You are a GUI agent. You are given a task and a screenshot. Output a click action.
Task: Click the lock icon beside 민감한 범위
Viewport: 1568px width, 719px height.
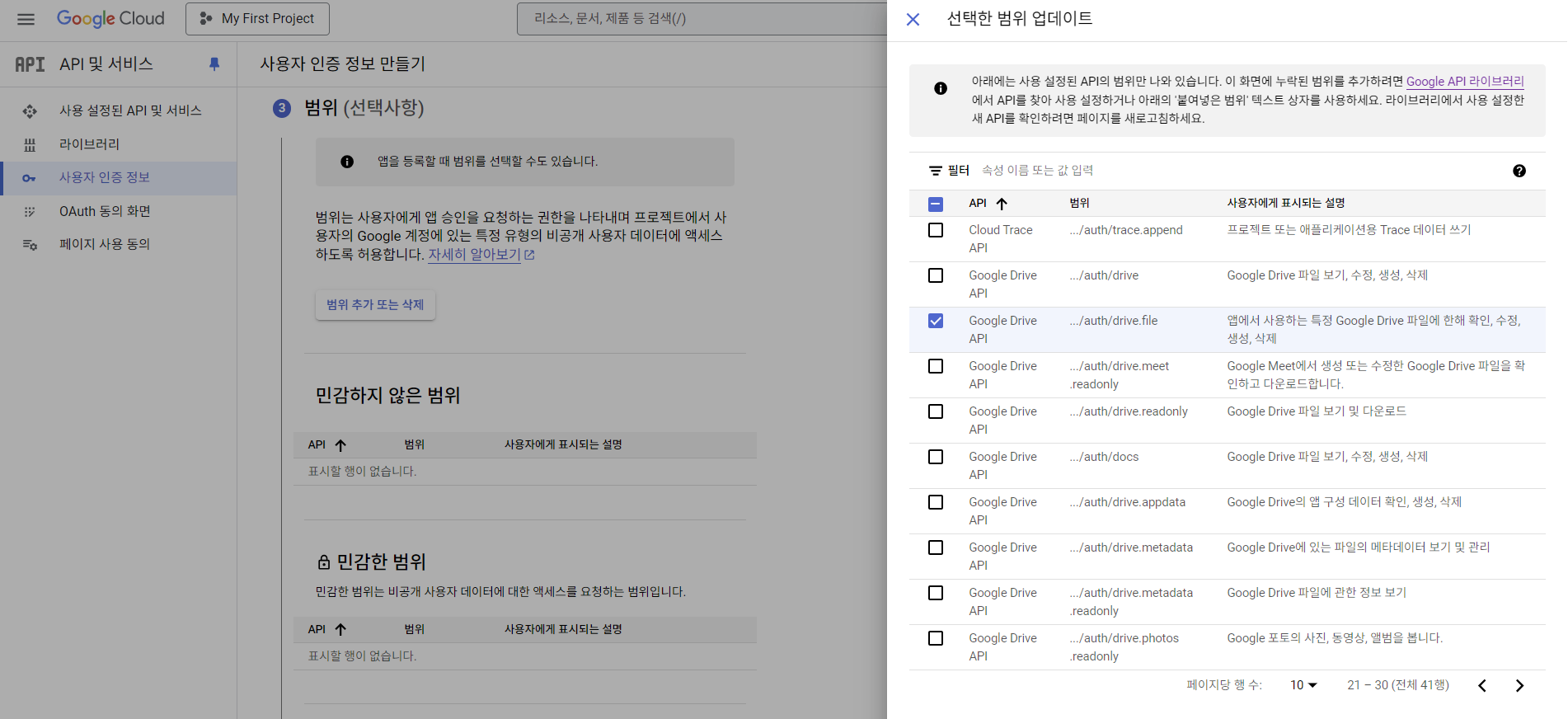(x=324, y=562)
